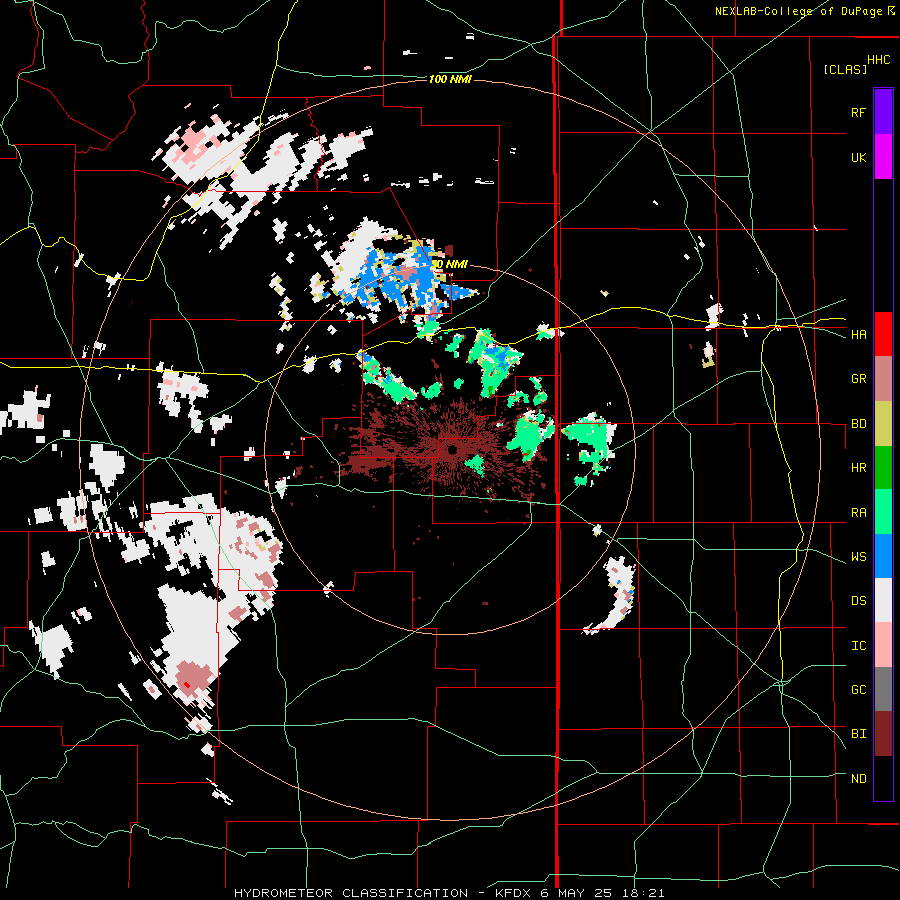
Task: Click the HA legend label
Action: tap(858, 334)
